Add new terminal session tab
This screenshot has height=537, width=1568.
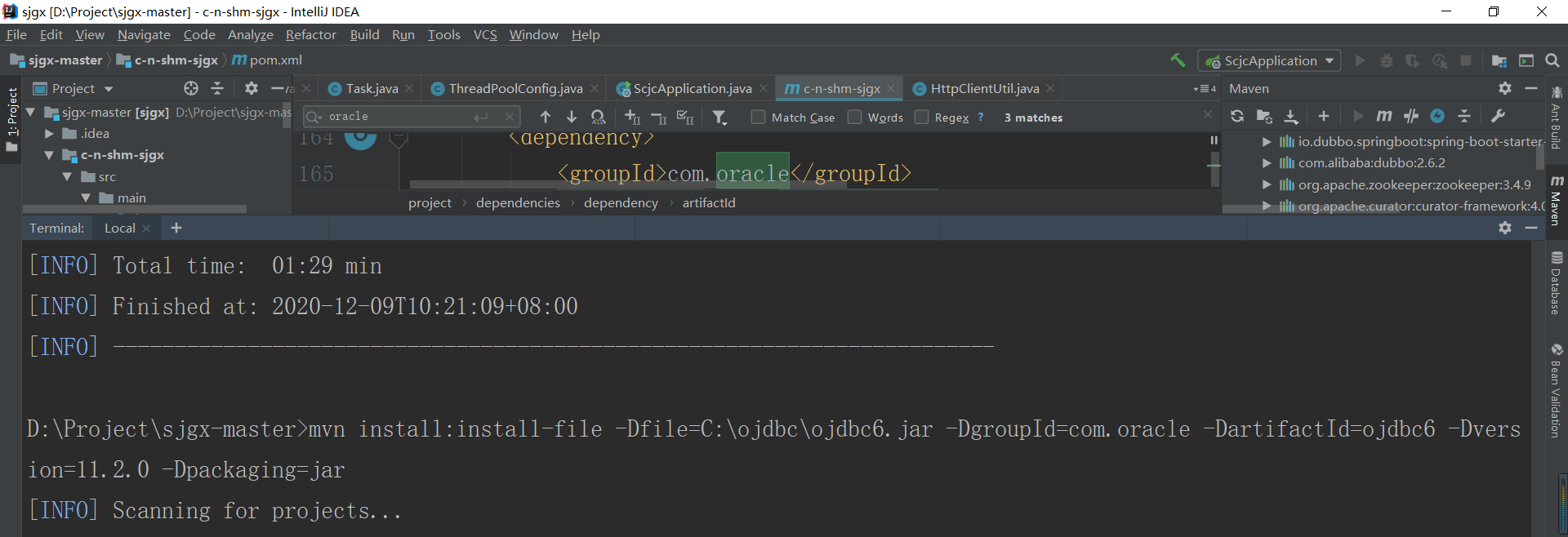point(176,229)
